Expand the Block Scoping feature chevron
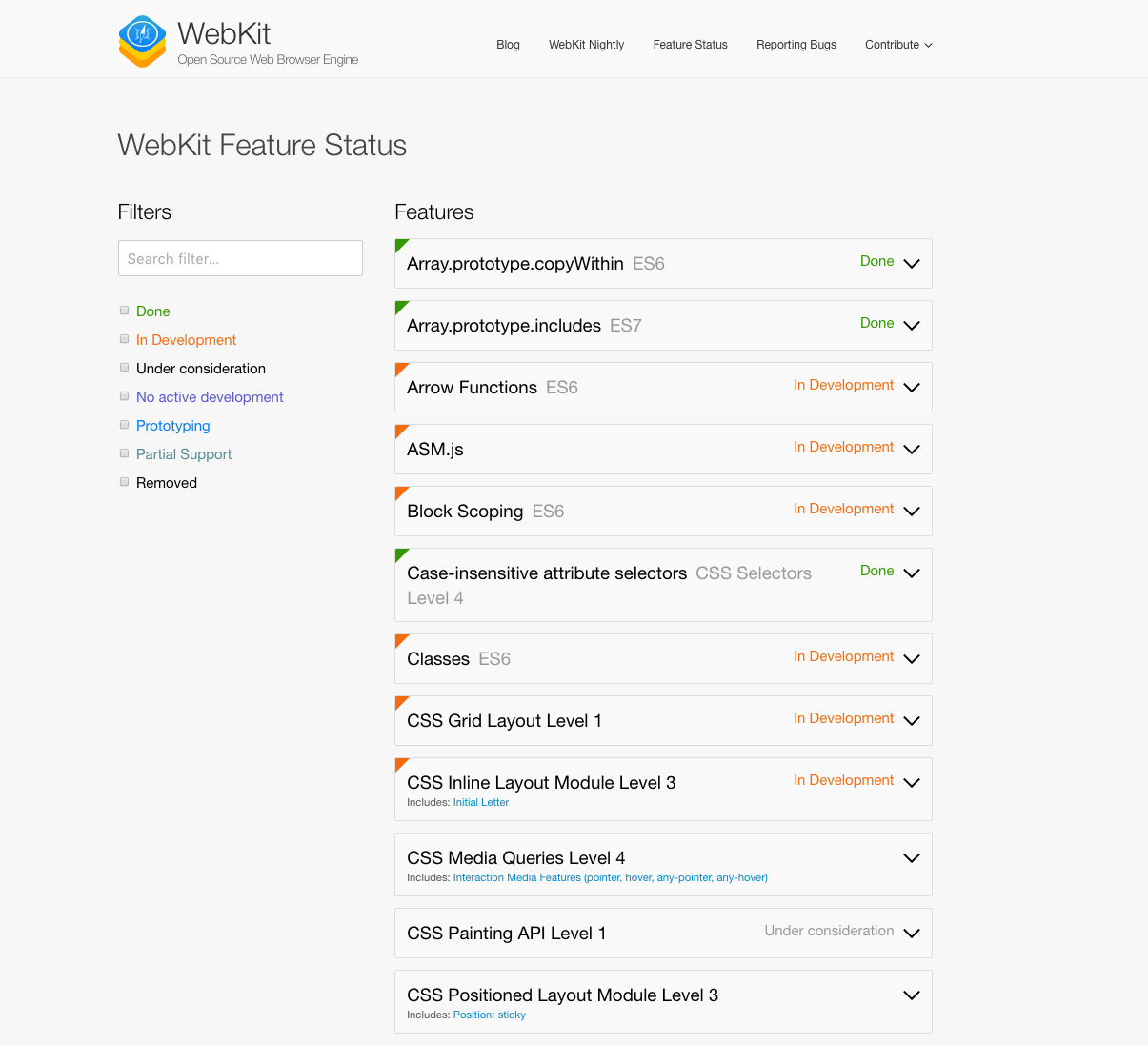Screen dimensions: 1148x1045 click(911, 512)
